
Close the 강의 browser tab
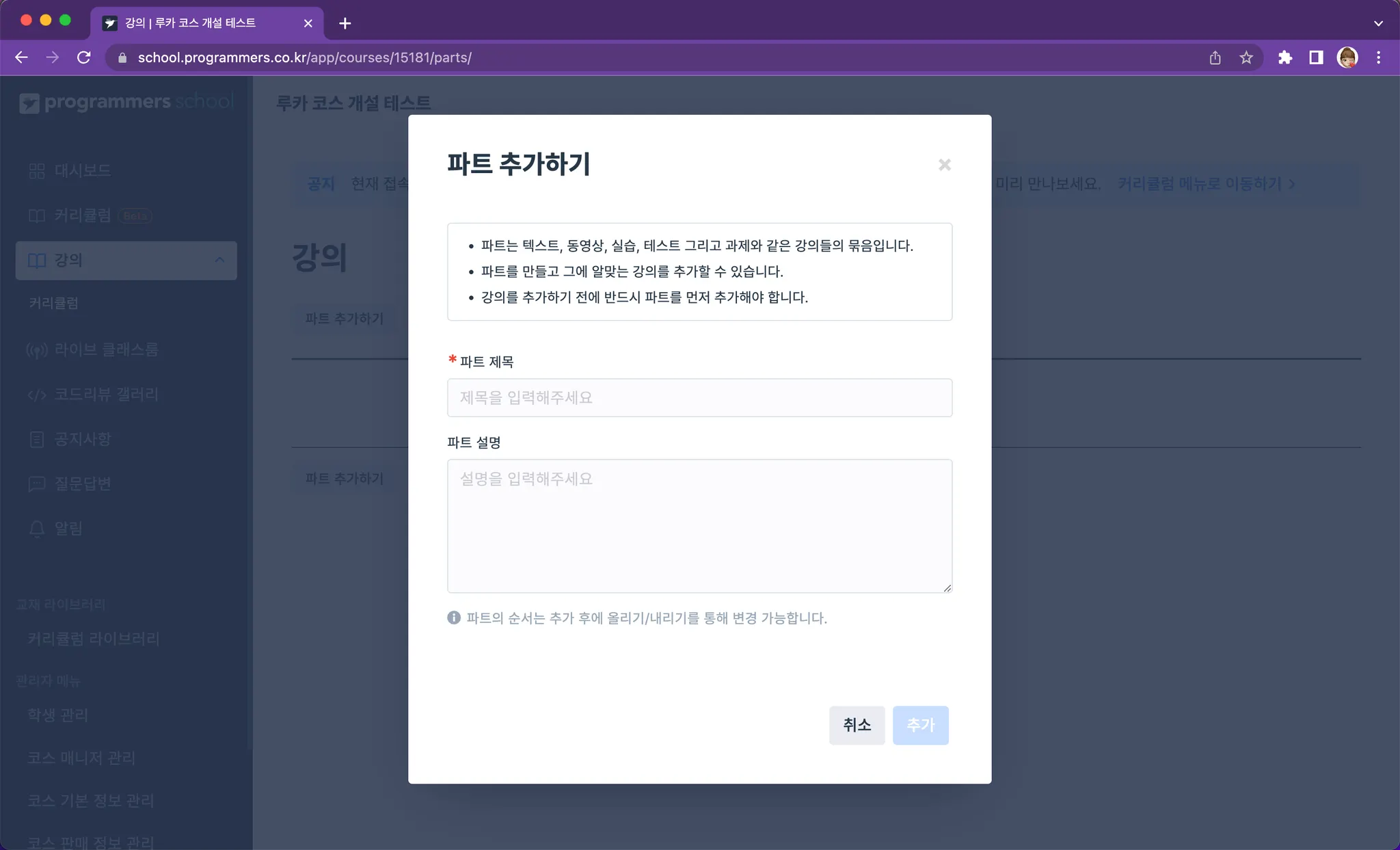click(308, 23)
